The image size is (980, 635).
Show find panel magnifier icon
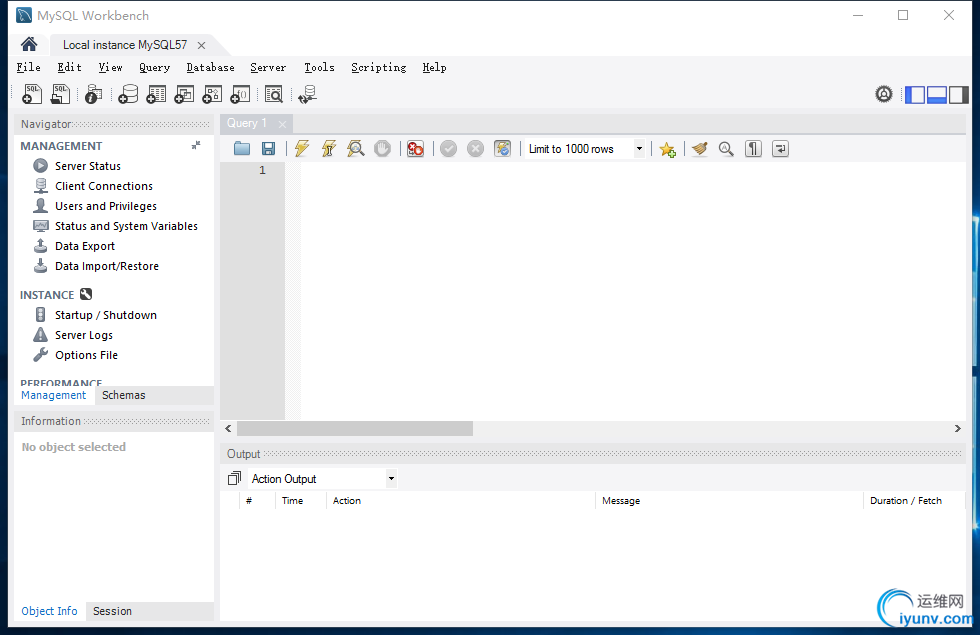point(726,149)
